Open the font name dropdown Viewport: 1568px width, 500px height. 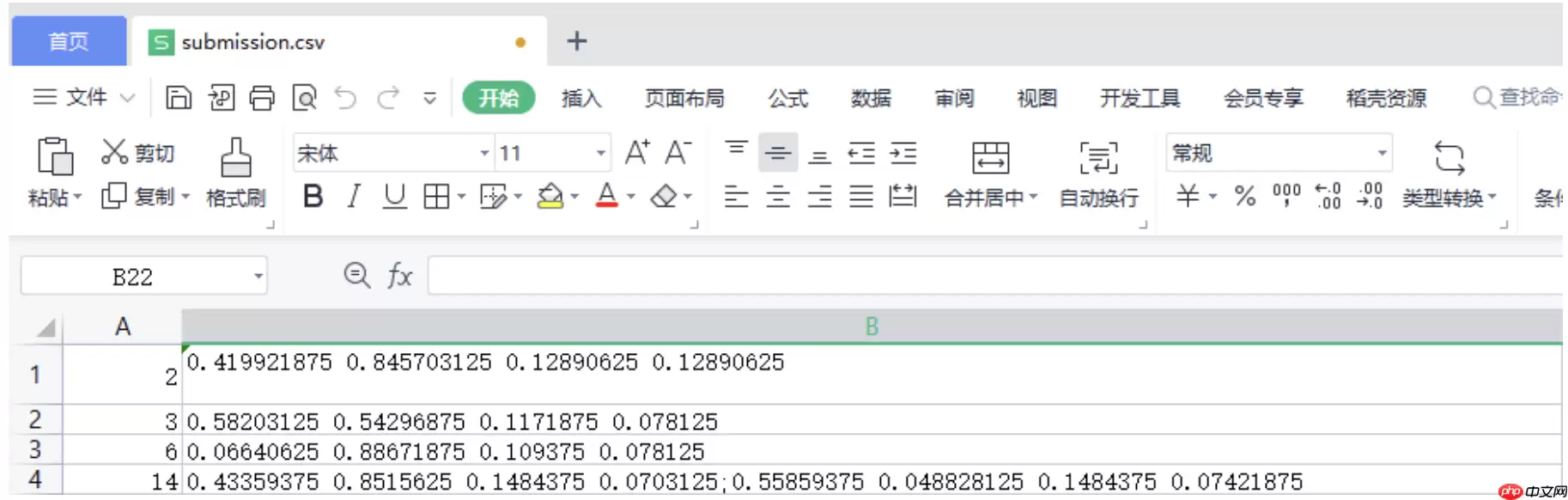click(x=484, y=153)
